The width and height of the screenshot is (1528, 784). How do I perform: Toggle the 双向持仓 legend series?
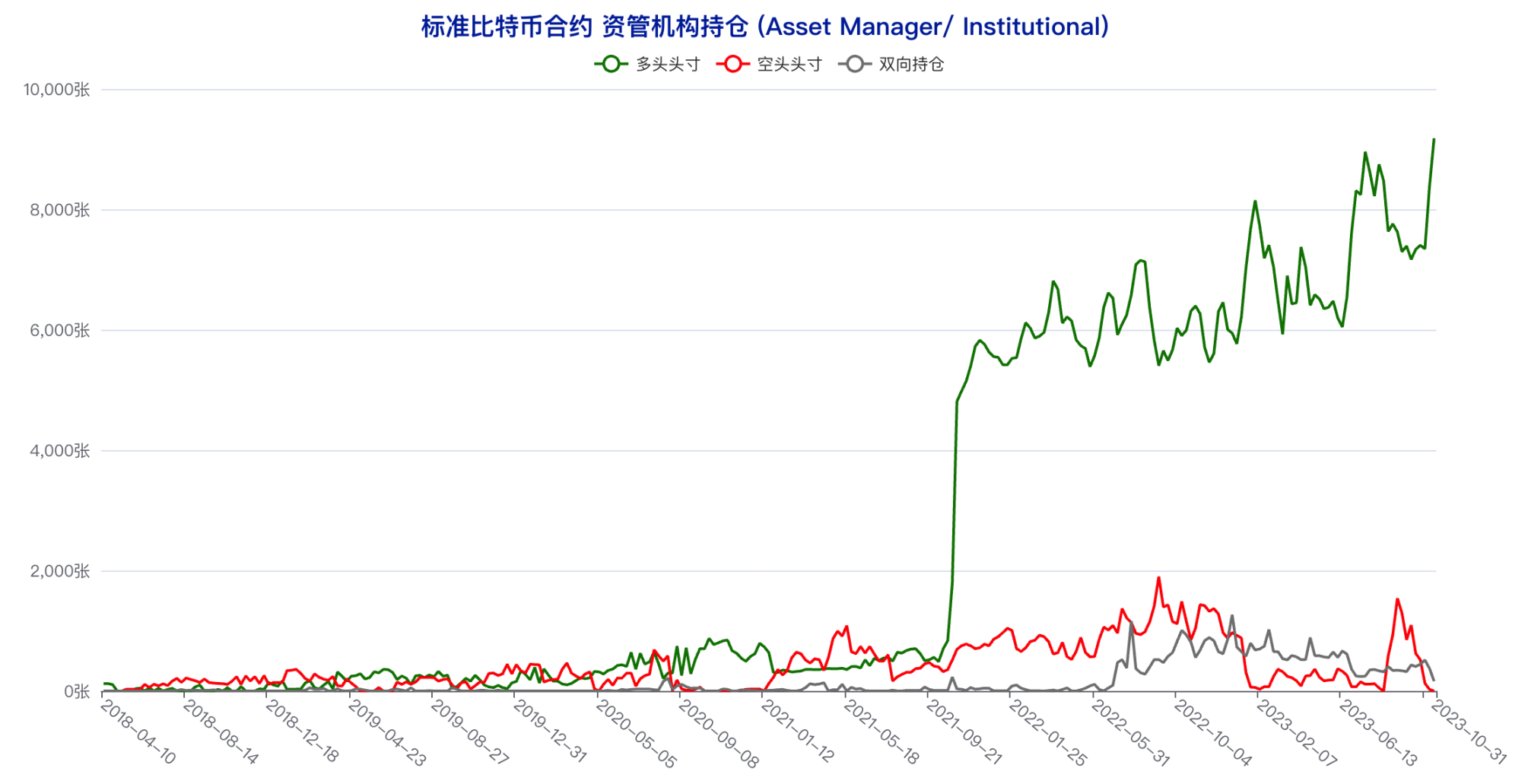point(891,65)
